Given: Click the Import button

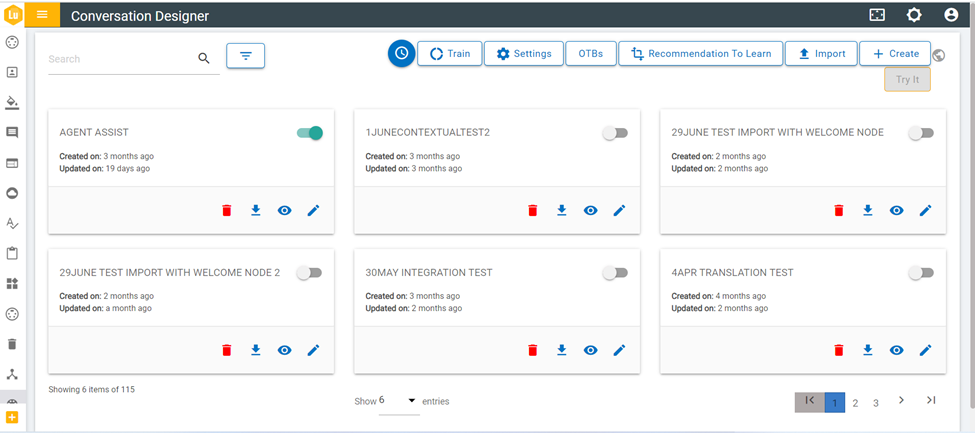Looking at the screenshot, I should pos(821,54).
